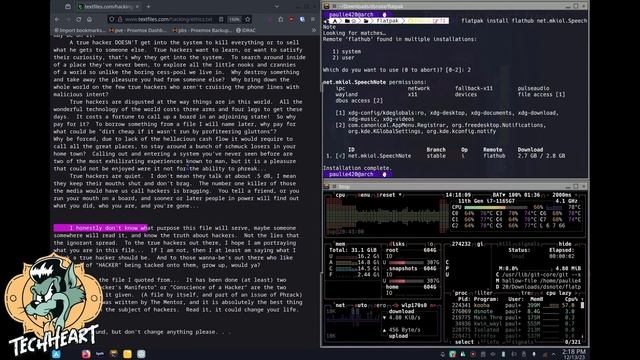Reset the 150% zoom level badge
Screen dimensions: 640x360
(234, 19)
